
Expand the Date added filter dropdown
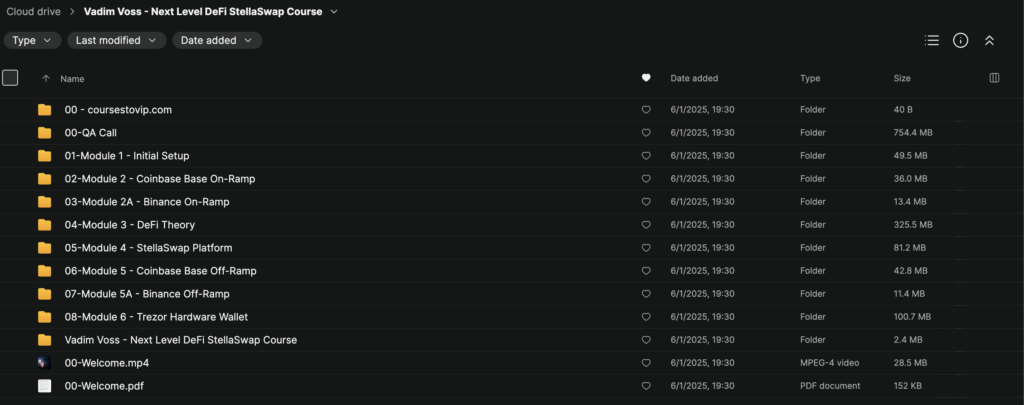pos(216,41)
